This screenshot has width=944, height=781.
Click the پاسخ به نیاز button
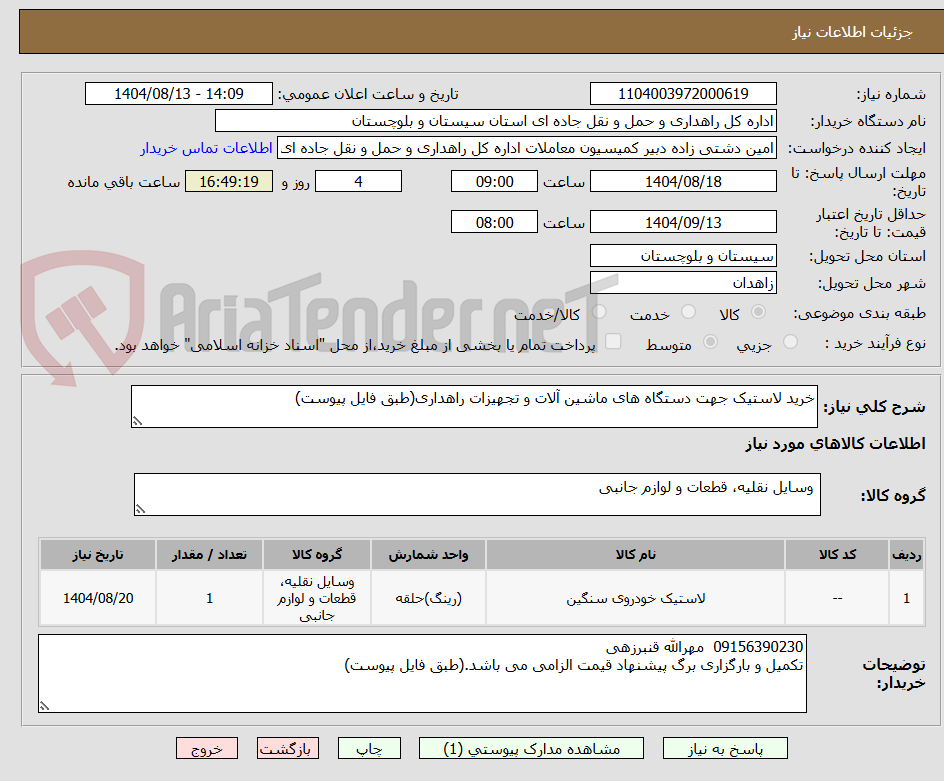click(723, 748)
